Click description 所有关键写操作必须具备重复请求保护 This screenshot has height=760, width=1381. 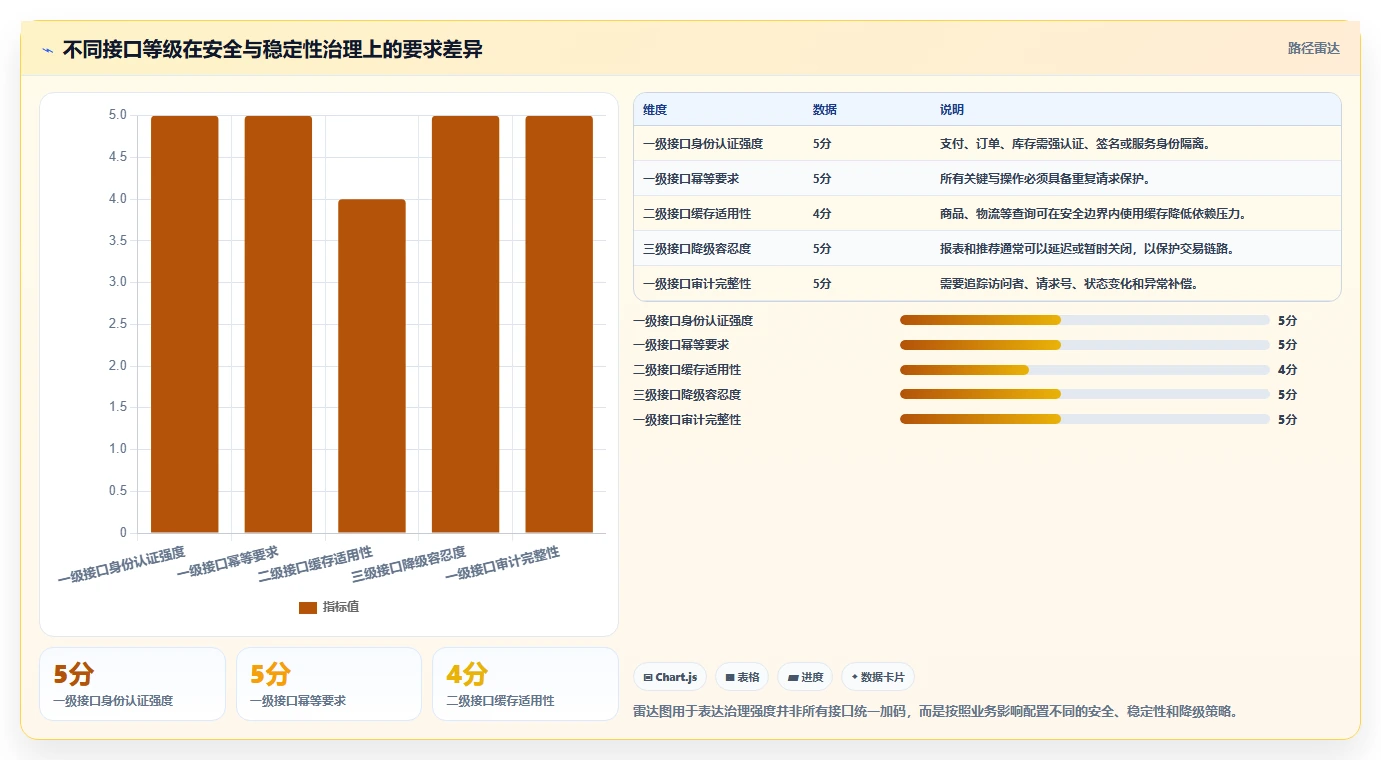1045,178
